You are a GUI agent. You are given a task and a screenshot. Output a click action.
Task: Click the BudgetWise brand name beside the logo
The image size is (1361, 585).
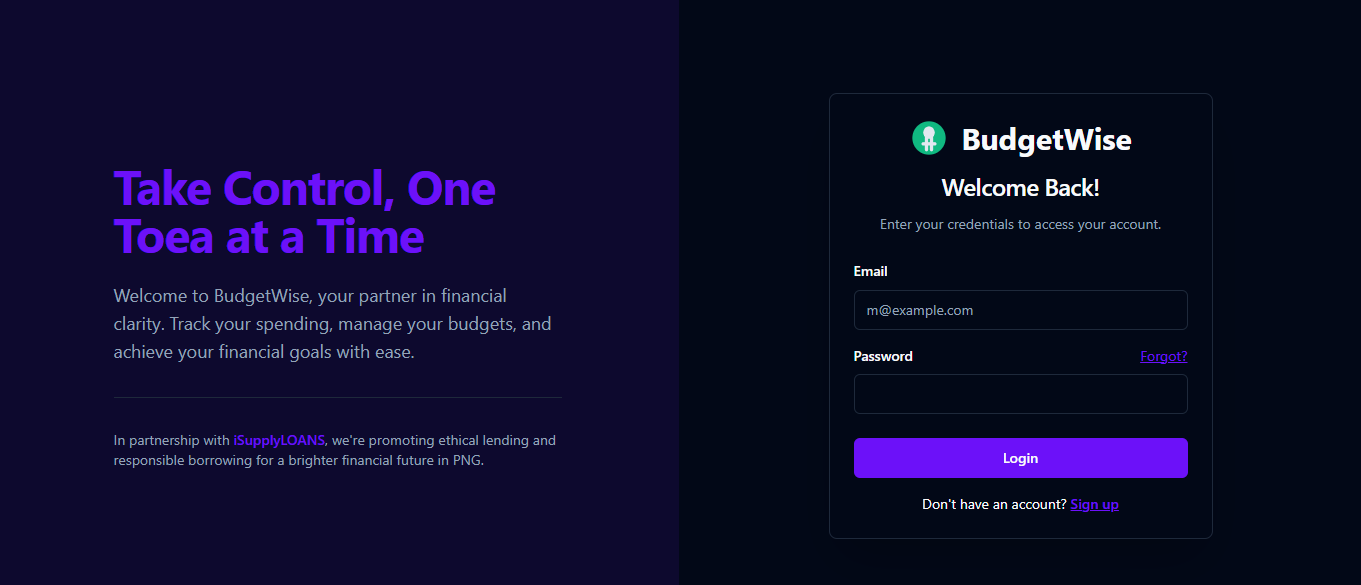click(1046, 140)
